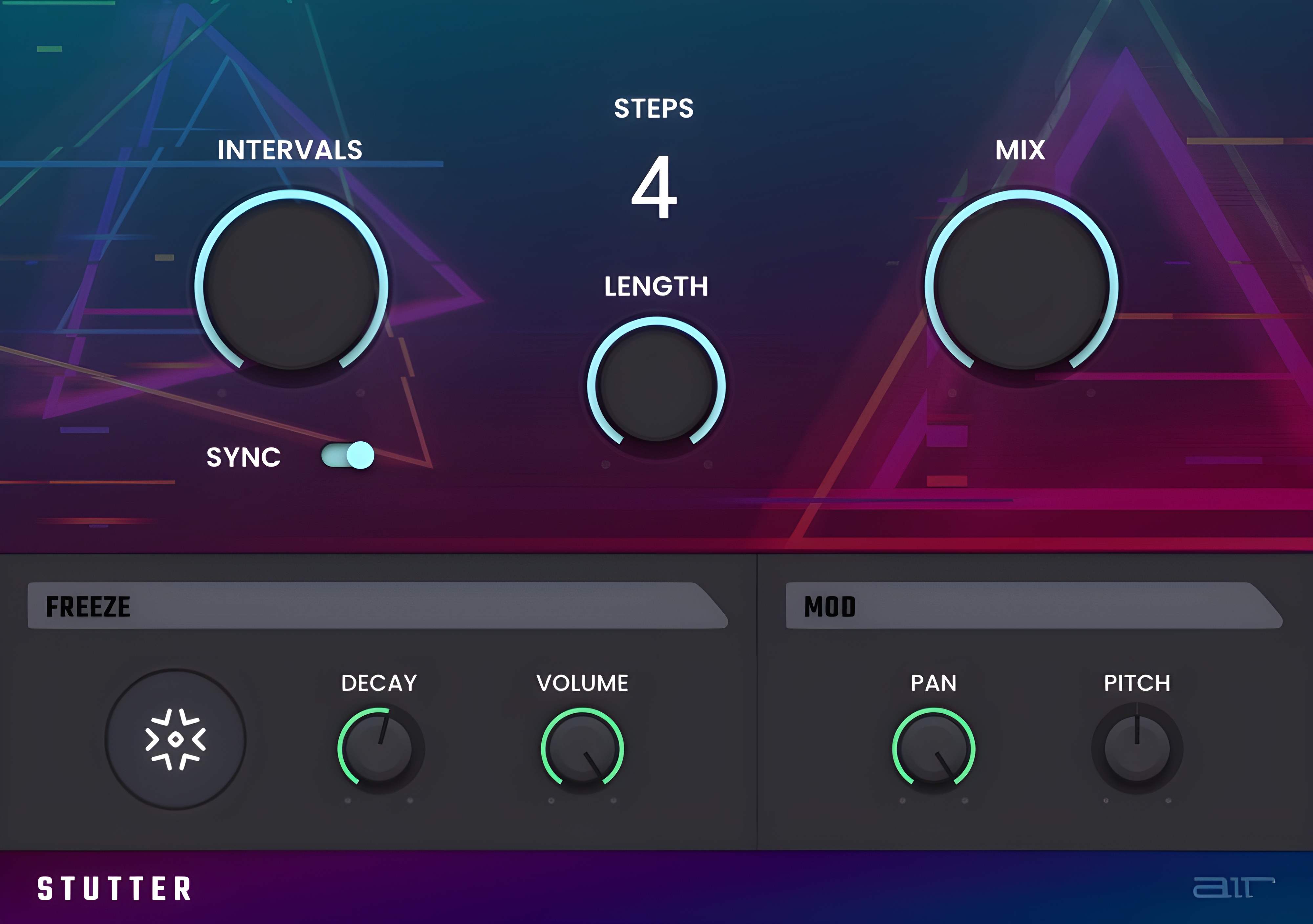The image size is (1313, 924).
Task: Click the VOLUME knob
Action: click(582, 748)
